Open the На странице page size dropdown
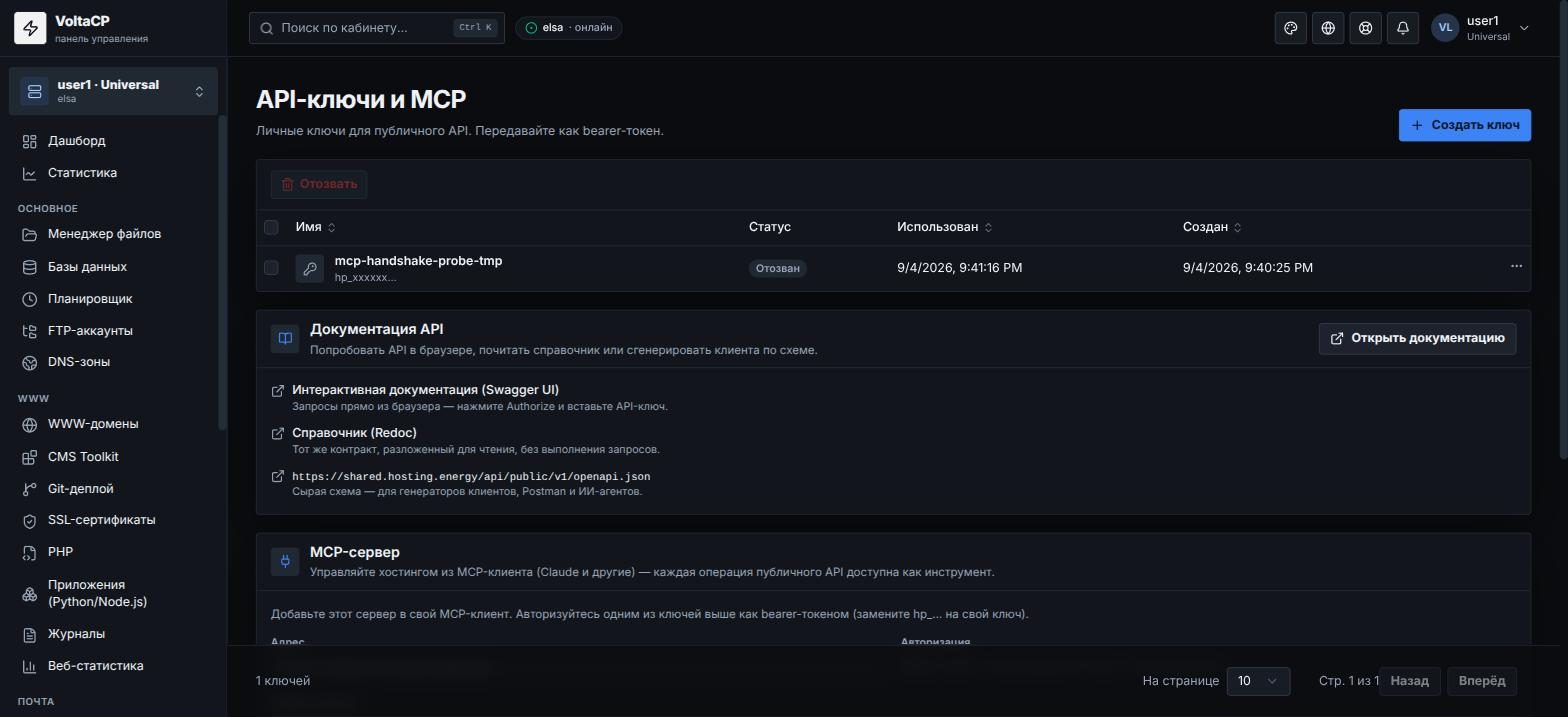The width and height of the screenshot is (1568, 717). click(1257, 681)
